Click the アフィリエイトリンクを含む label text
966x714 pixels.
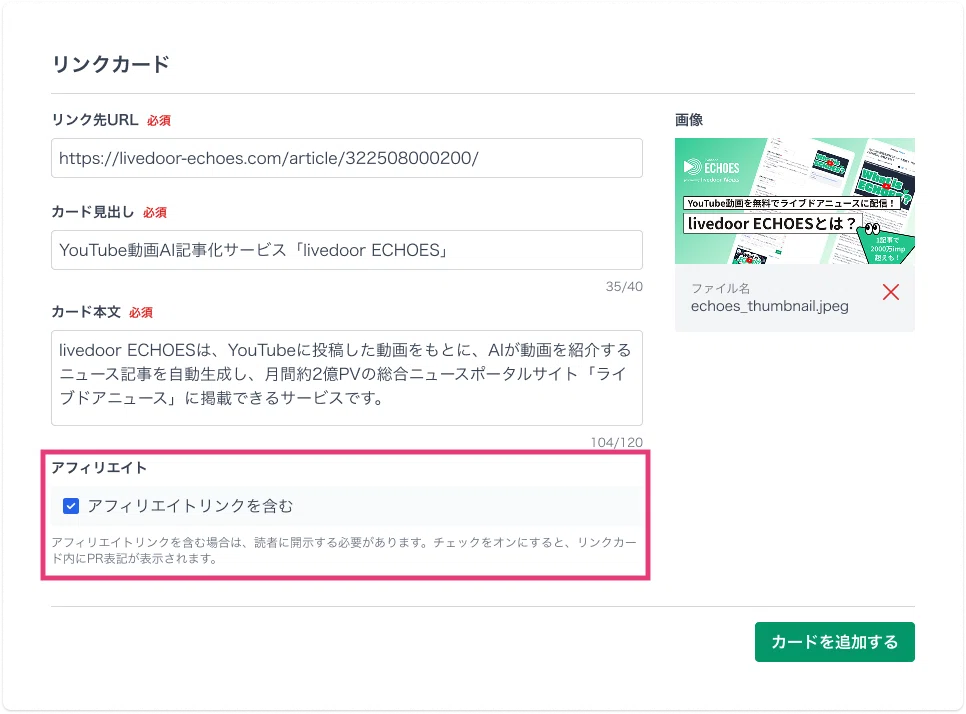click(190, 506)
